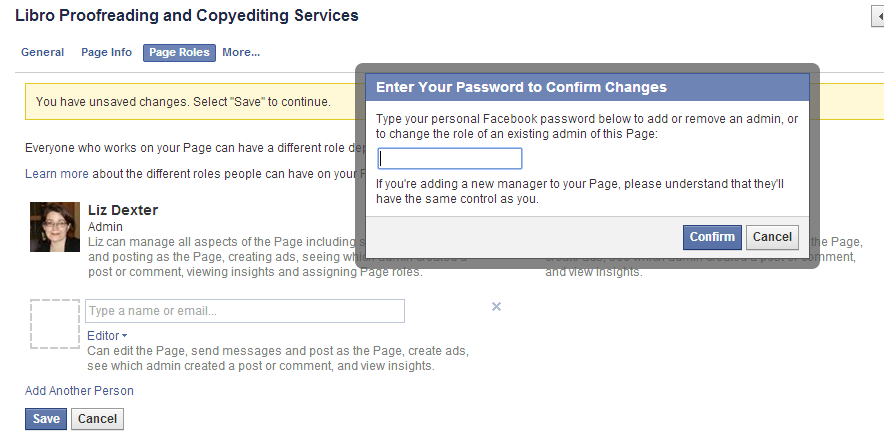Click the Save button below roles
Viewport: 884px width, 441px height.
tap(46, 419)
